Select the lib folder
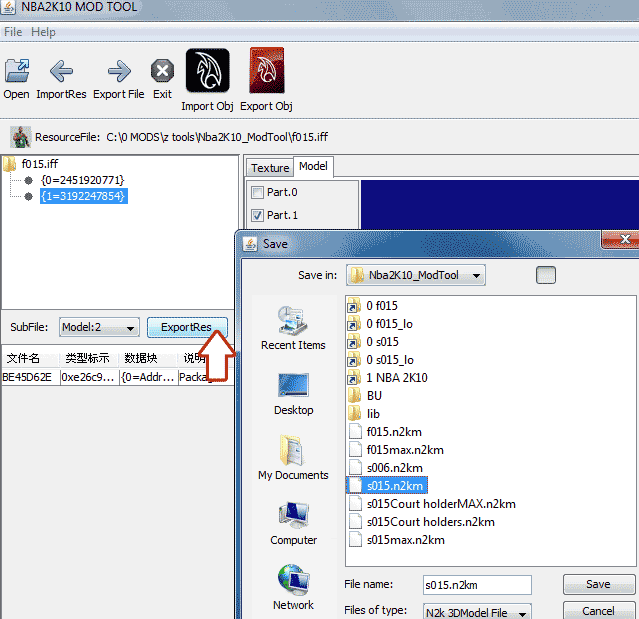Image resolution: width=639 pixels, height=619 pixels. (x=364, y=414)
